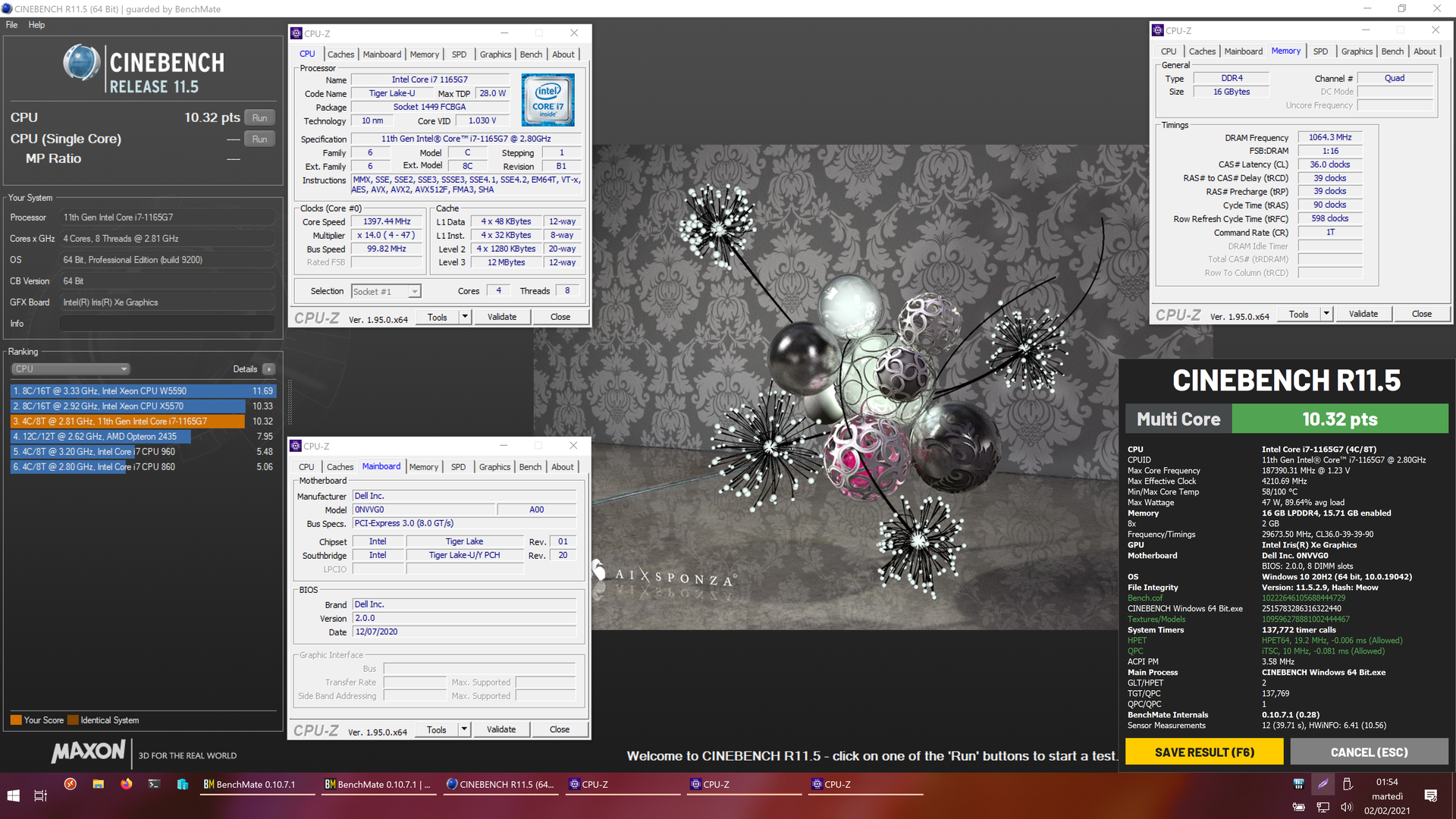
Task: Open the notification action center icon
Action: [1431, 795]
